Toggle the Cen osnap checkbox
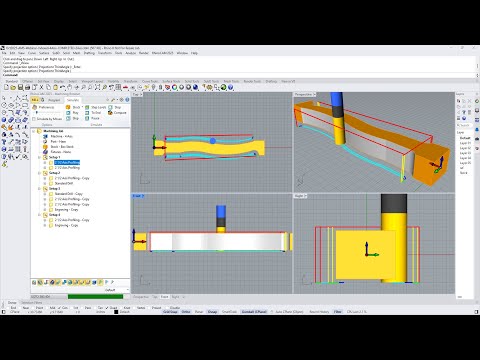The image size is (480, 360). pyautogui.click(x=60, y=308)
